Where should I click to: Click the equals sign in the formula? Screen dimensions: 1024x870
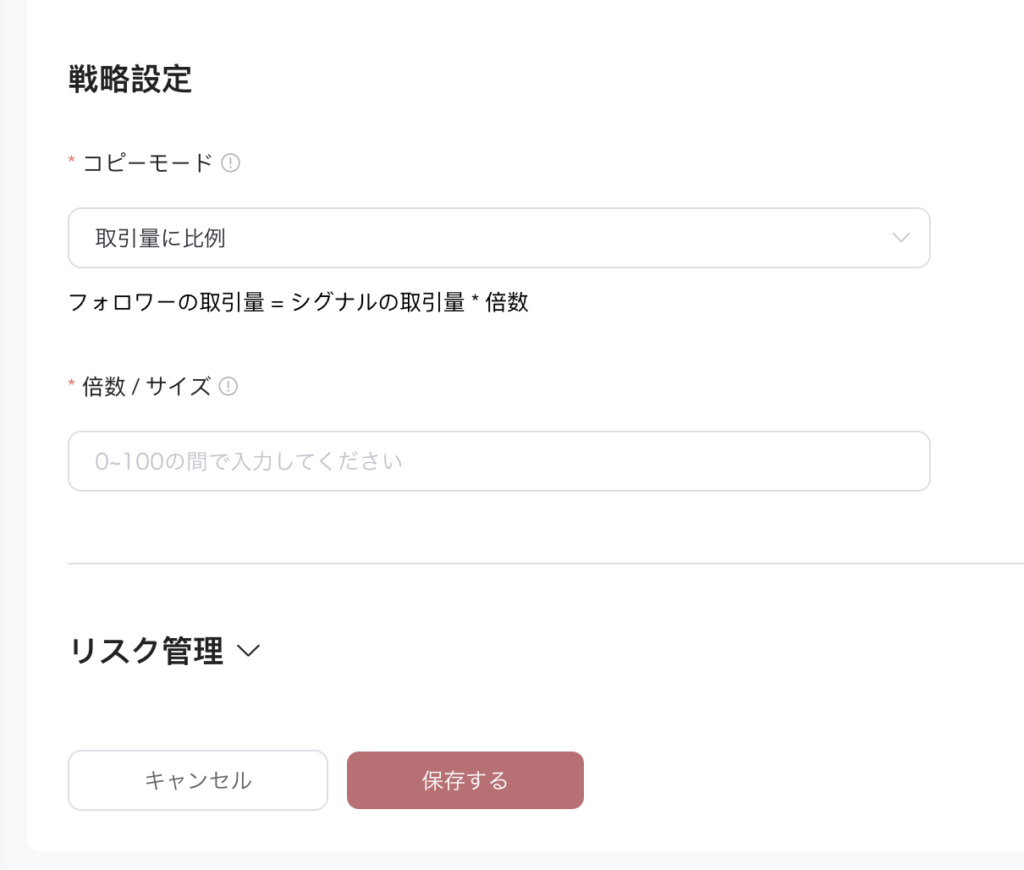(278, 303)
